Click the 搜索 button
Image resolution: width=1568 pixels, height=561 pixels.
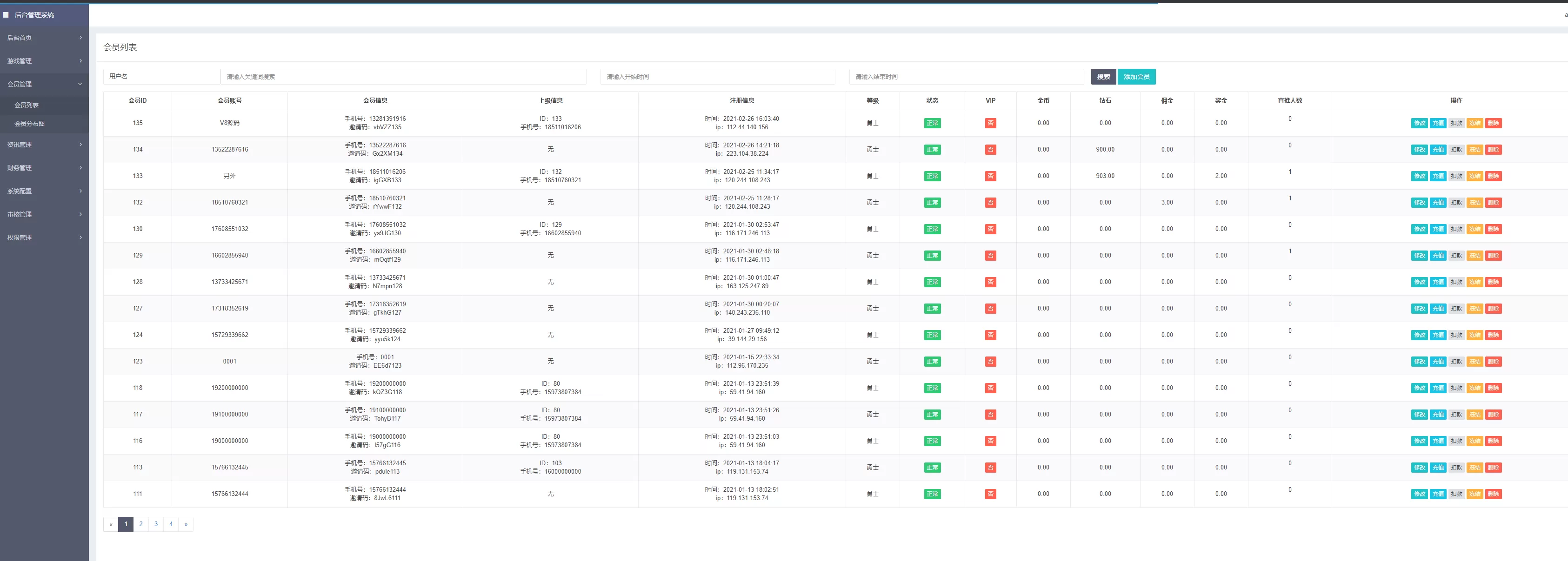point(1103,77)
